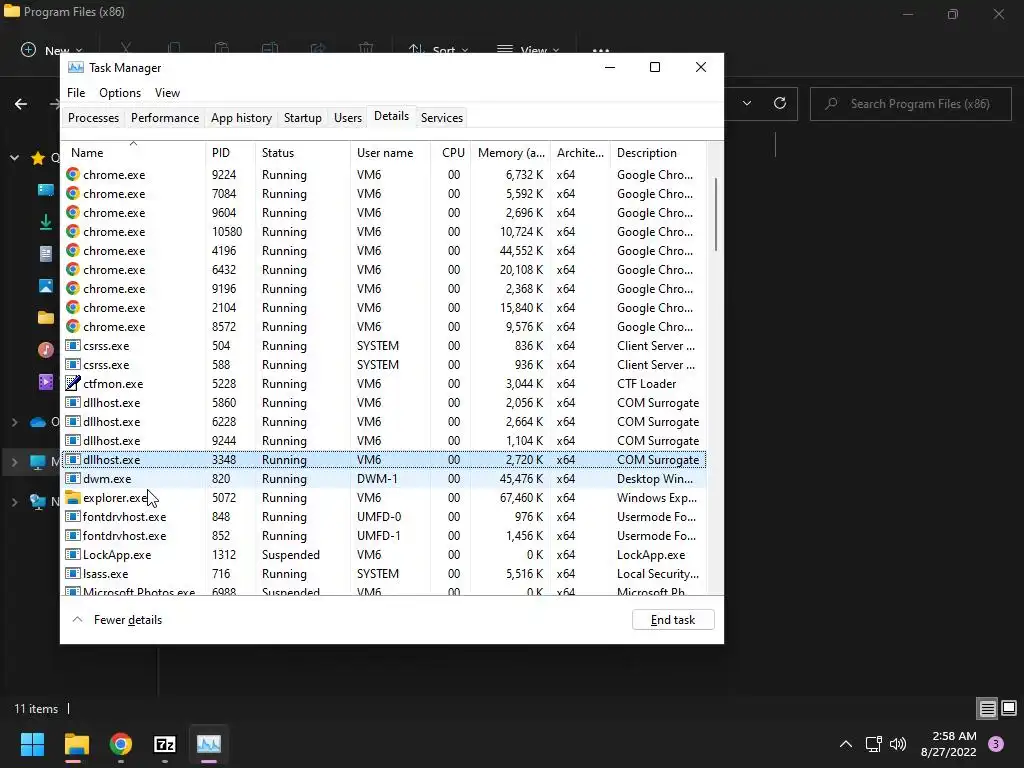This screenshot has height=768, width=1024.
Task: Select the csrss.exe row with PID 588
Action: coord(384,364)
